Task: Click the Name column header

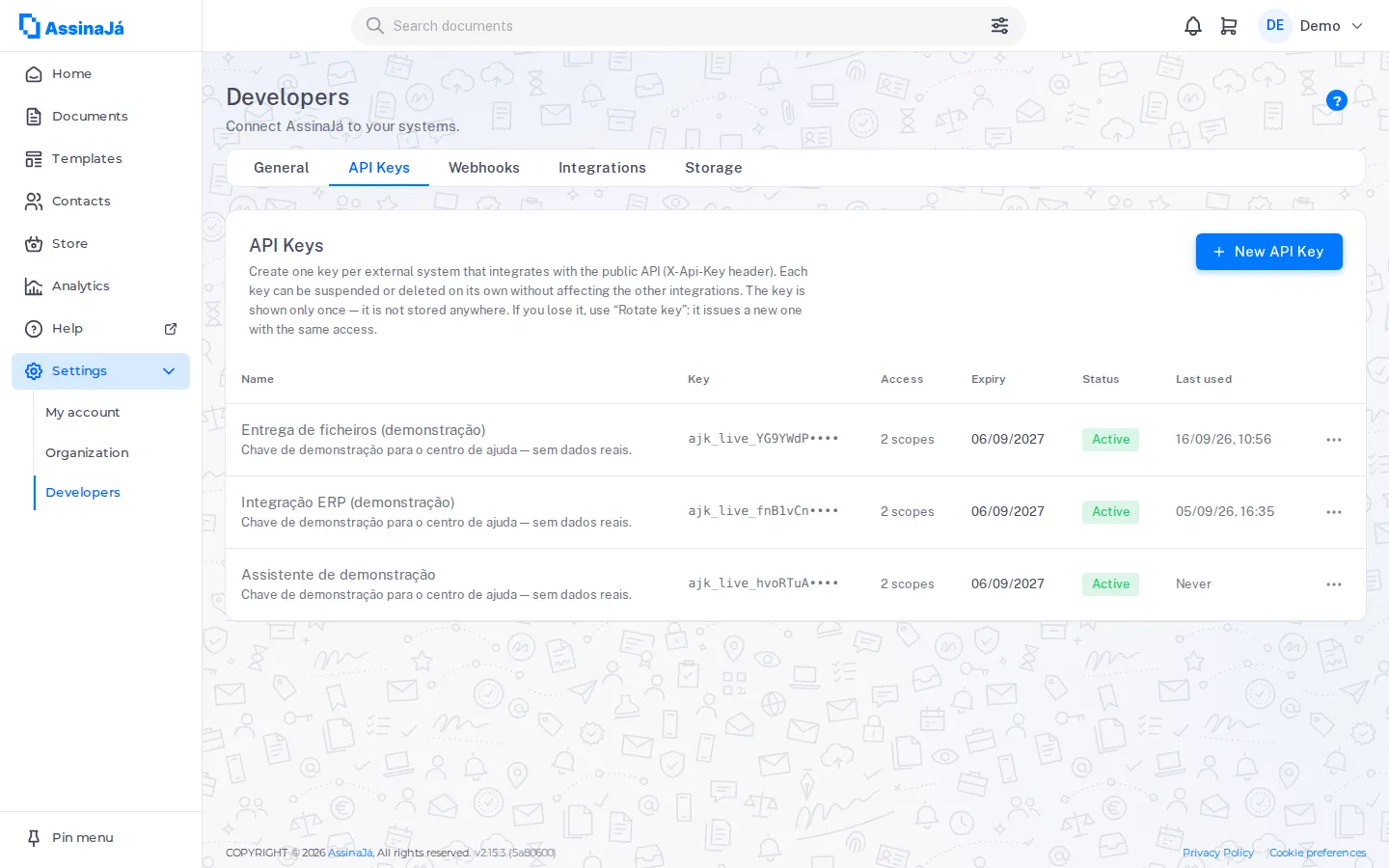Action: tap(258, 379)
